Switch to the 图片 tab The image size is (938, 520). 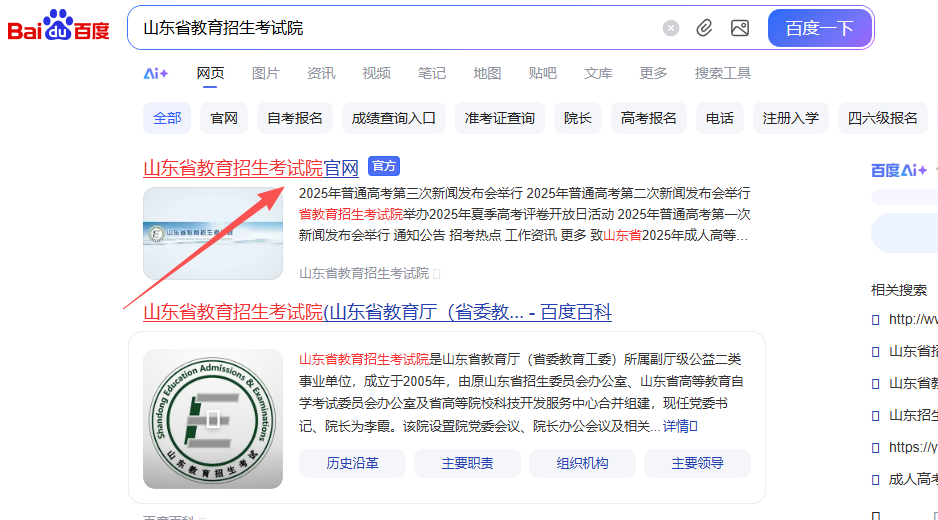click(266, 73)
